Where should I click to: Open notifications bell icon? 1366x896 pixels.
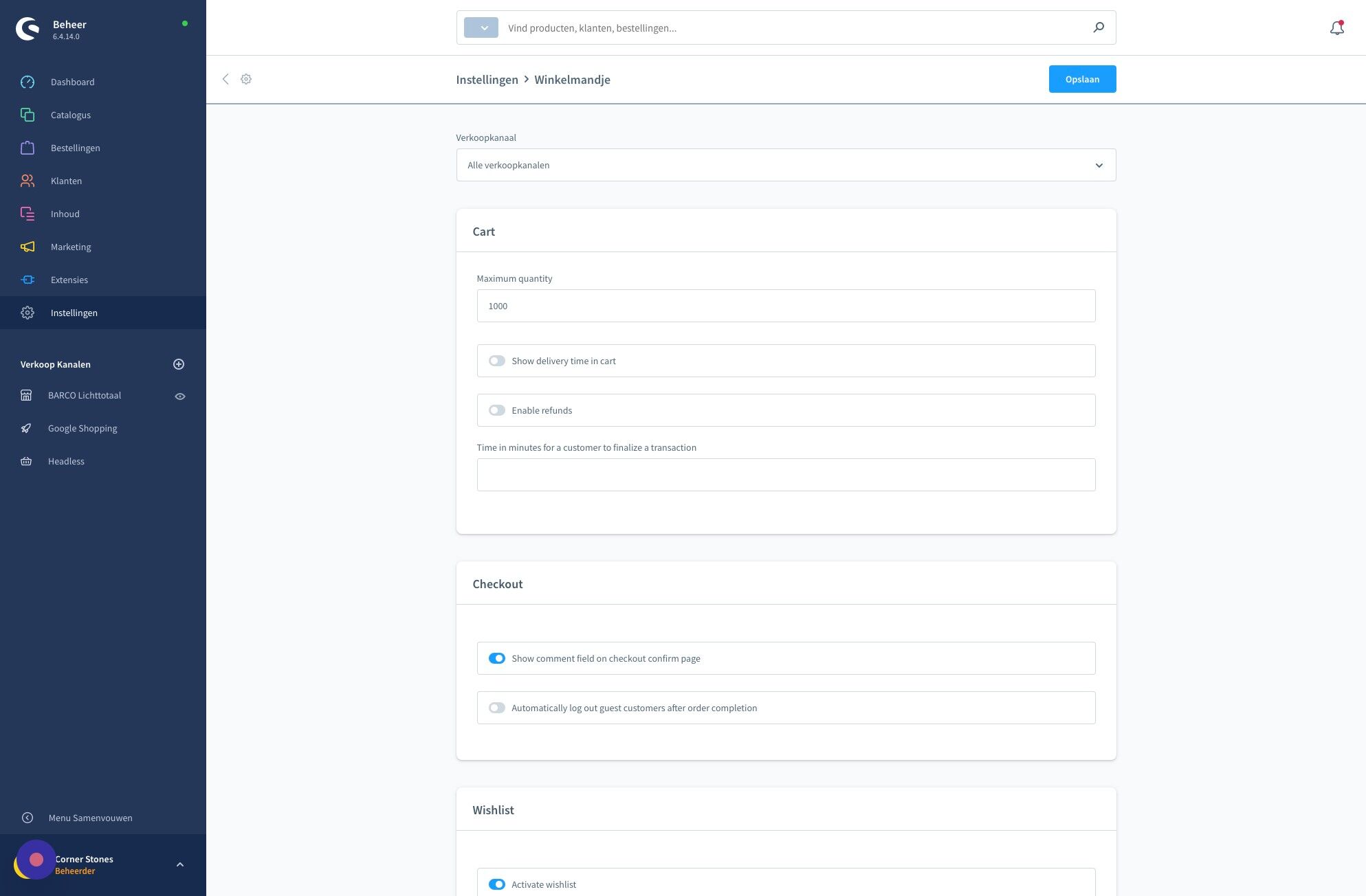(x=1337, y=28)
